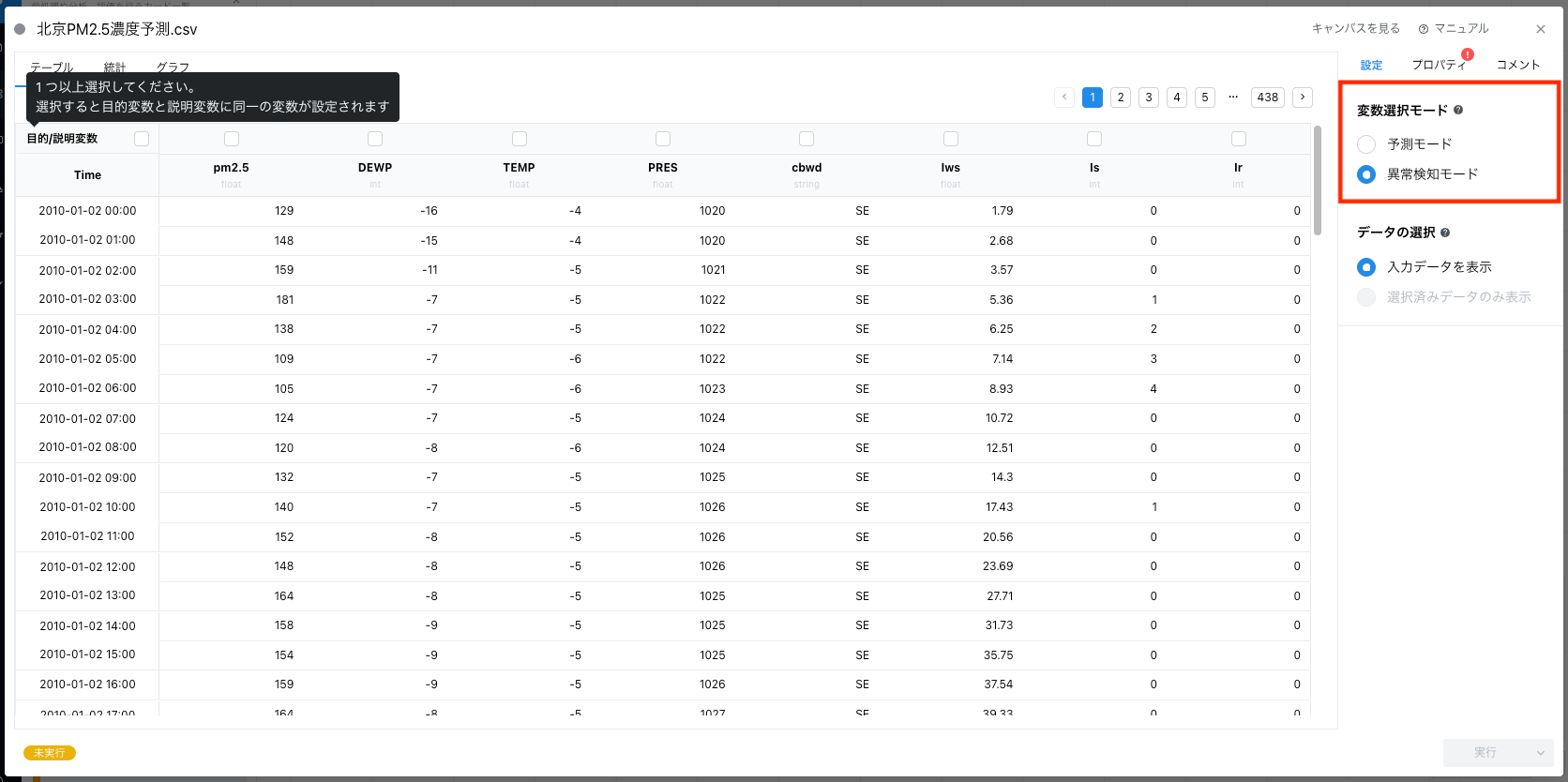Go to page 5

point(1205,98)
